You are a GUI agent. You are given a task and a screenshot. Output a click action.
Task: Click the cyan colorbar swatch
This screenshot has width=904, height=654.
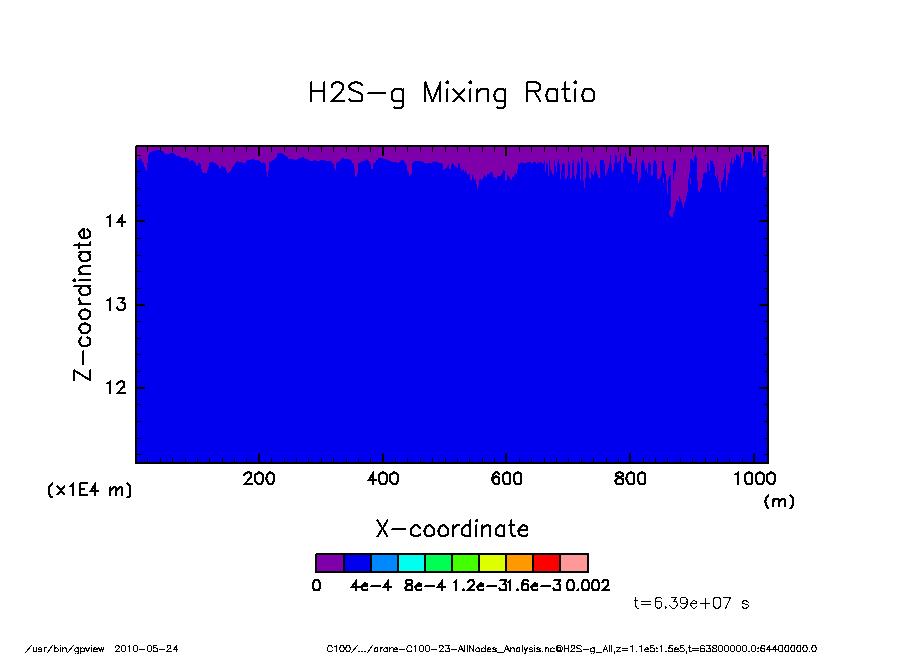(412, 563)
